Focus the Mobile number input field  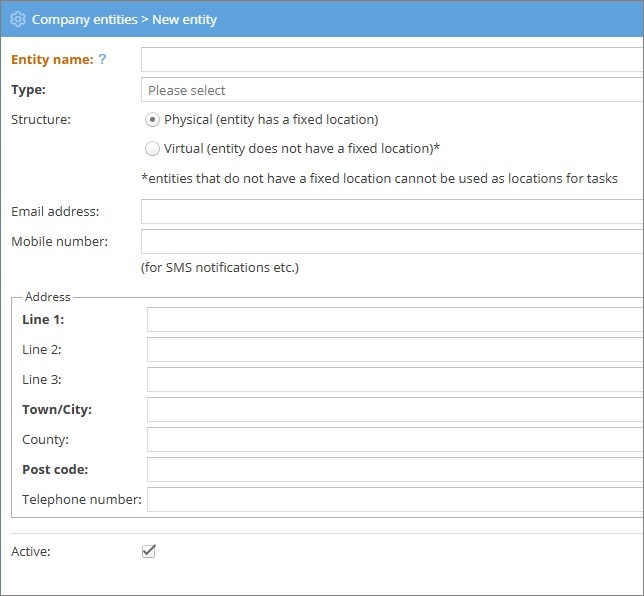point(392,241)
